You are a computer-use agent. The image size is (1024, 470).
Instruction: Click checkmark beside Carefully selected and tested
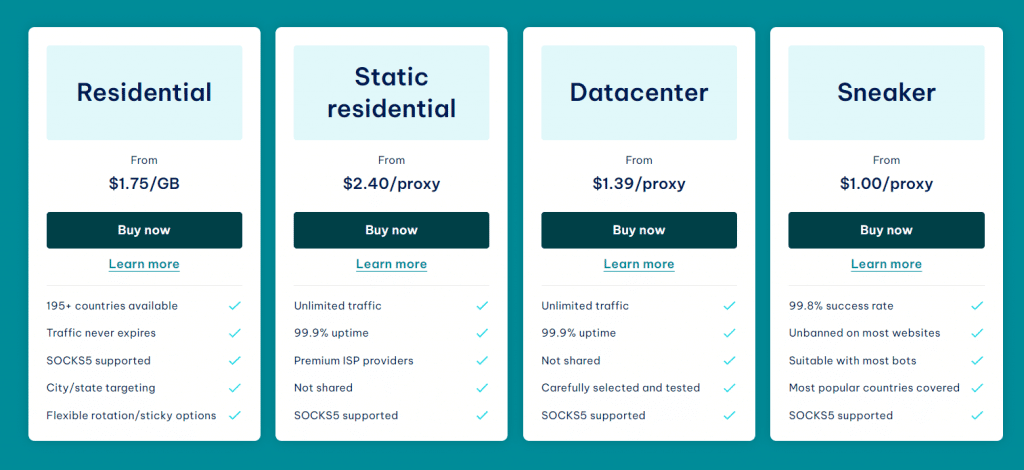coord(730,388)
